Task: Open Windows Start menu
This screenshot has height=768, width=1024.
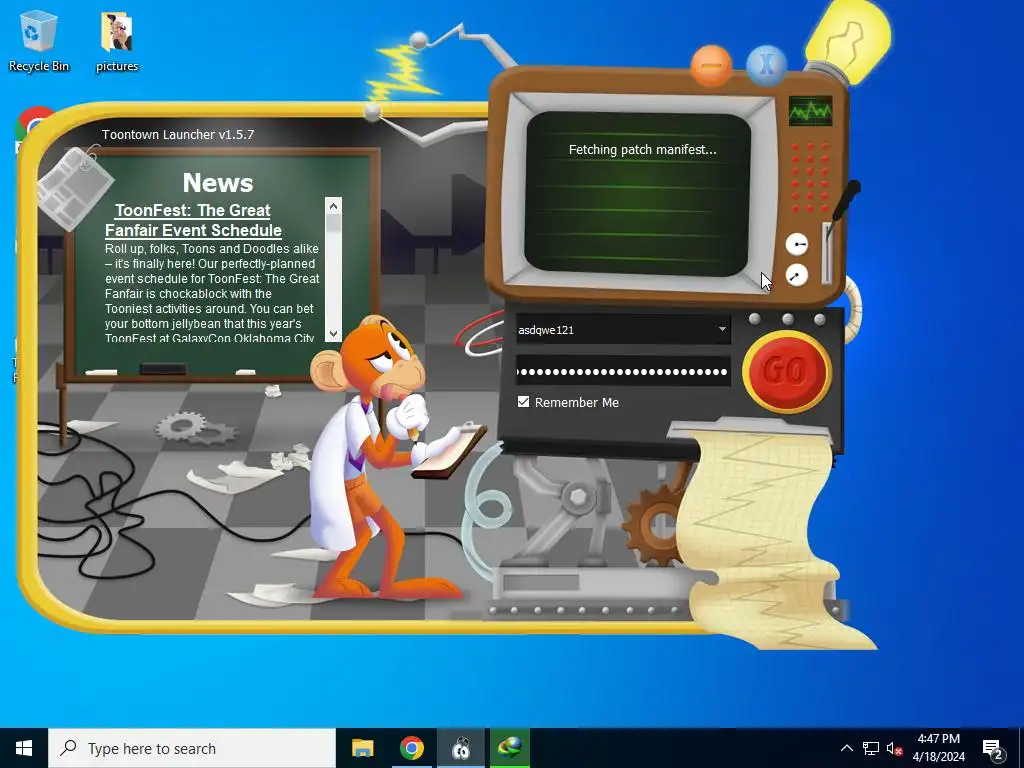Action: pyautogui.click(x=24, y=748)
